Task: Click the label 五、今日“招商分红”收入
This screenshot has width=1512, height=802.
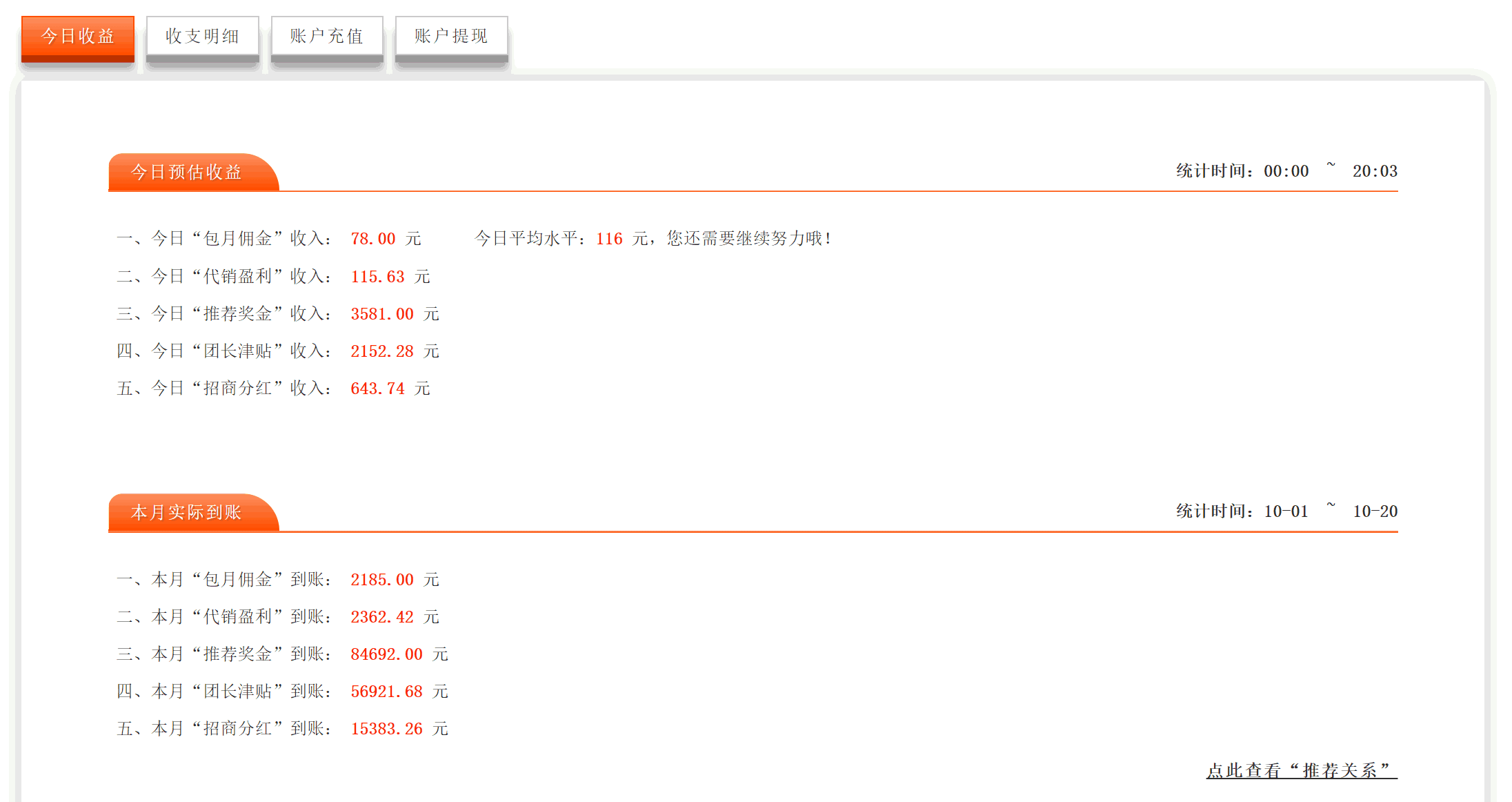Action: coord(224,389)
